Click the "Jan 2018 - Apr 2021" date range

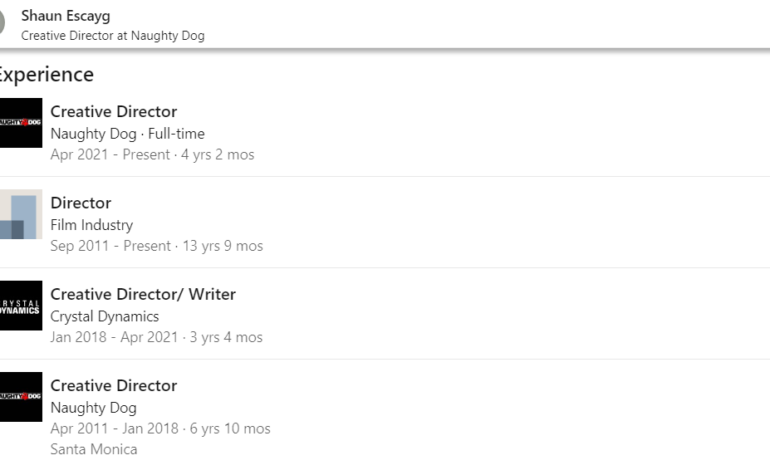point(156,337)
